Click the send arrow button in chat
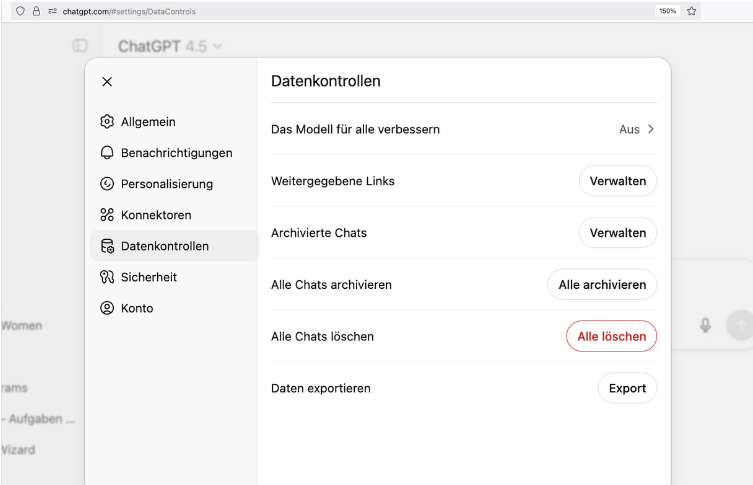Screen dimensions: 753x485 740,325
